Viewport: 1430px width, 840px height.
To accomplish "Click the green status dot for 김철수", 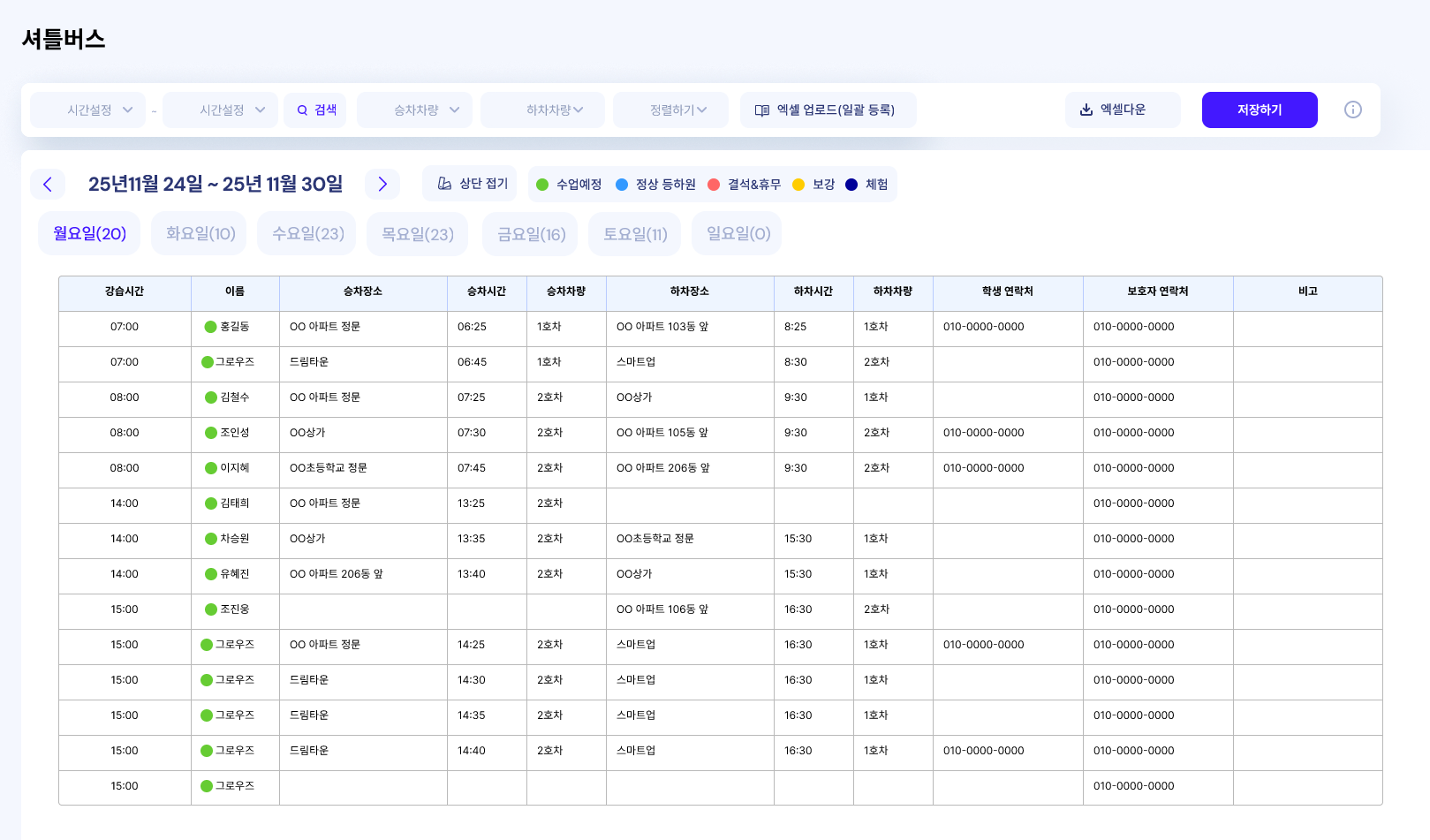I will (210, 397).
